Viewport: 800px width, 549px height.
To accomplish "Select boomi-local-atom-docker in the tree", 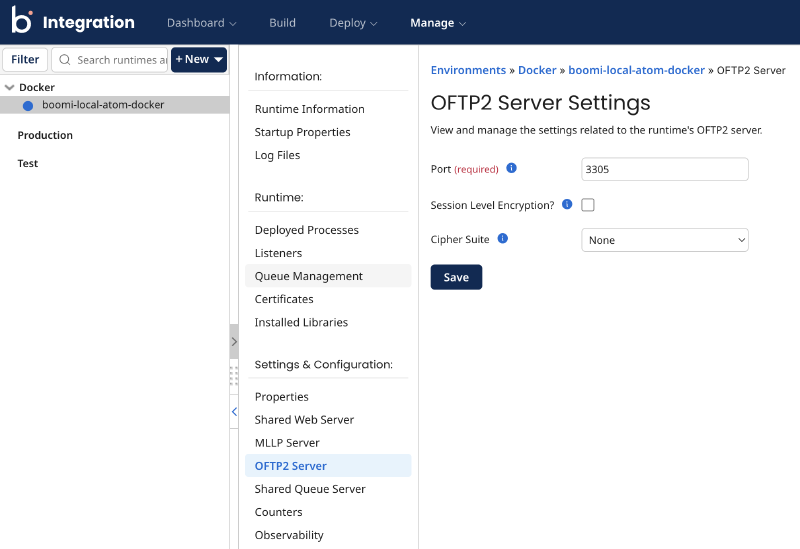I will click(x=115, y=105).
